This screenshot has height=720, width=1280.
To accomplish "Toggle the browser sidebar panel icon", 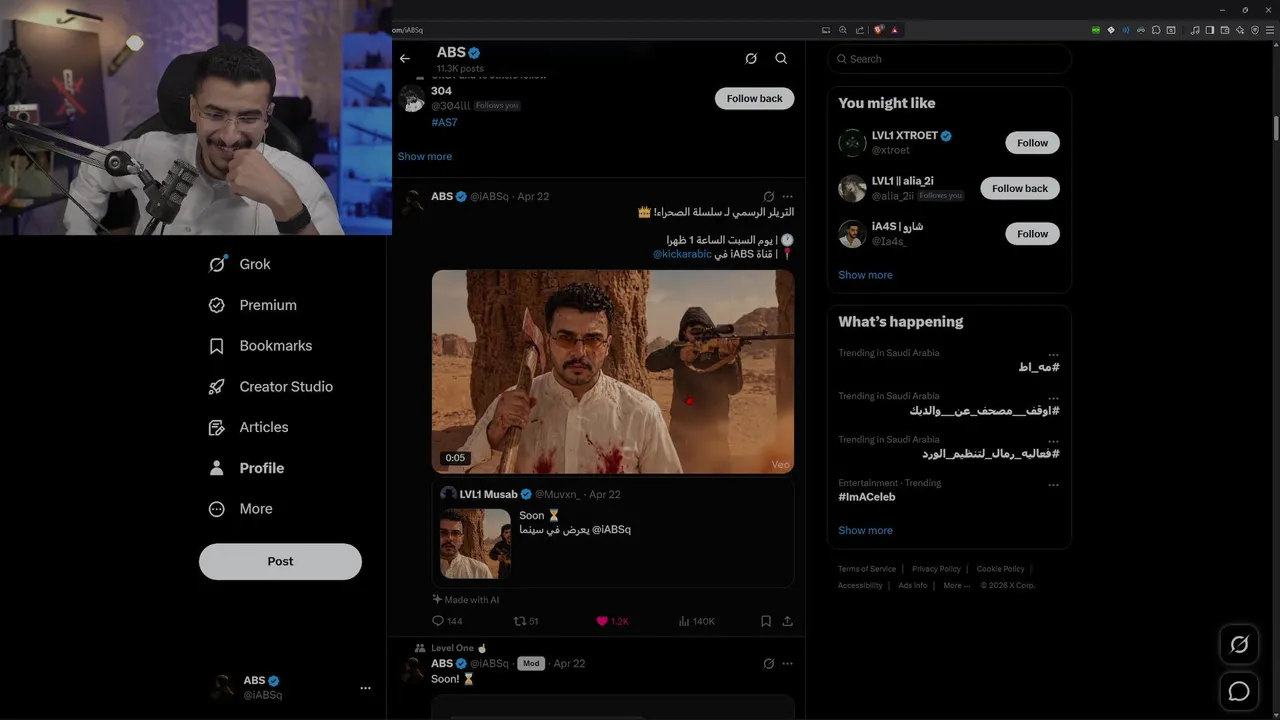I will (x=1209, y=30).
